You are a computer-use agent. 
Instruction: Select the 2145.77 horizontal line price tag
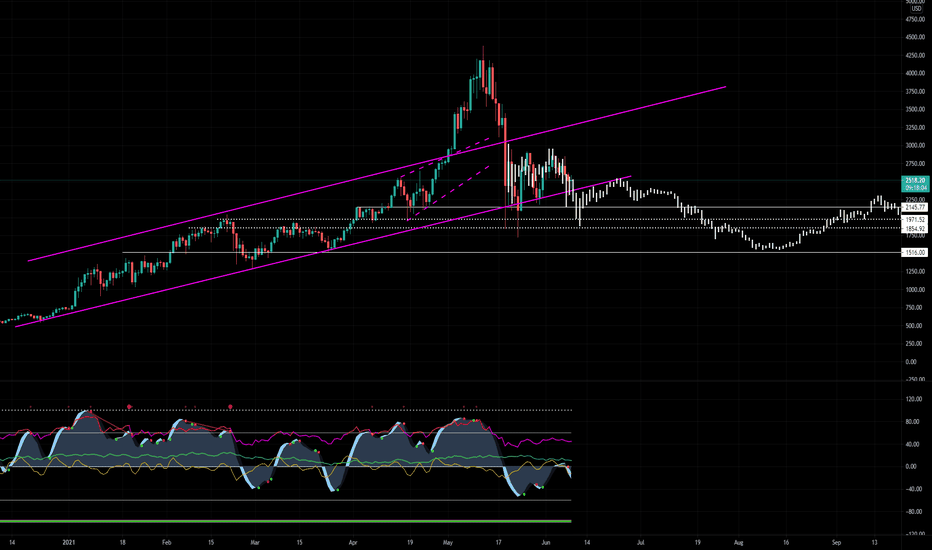coord(915,208)
